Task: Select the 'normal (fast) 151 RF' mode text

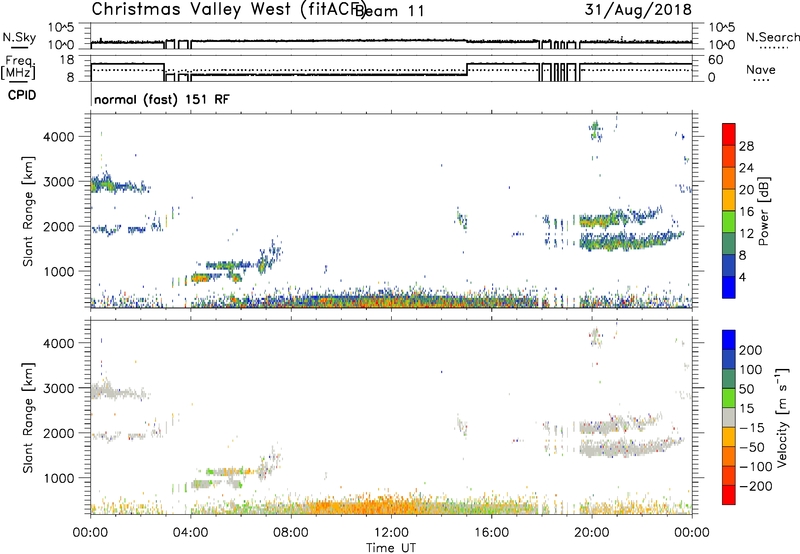Action: (x=162, y=99)
